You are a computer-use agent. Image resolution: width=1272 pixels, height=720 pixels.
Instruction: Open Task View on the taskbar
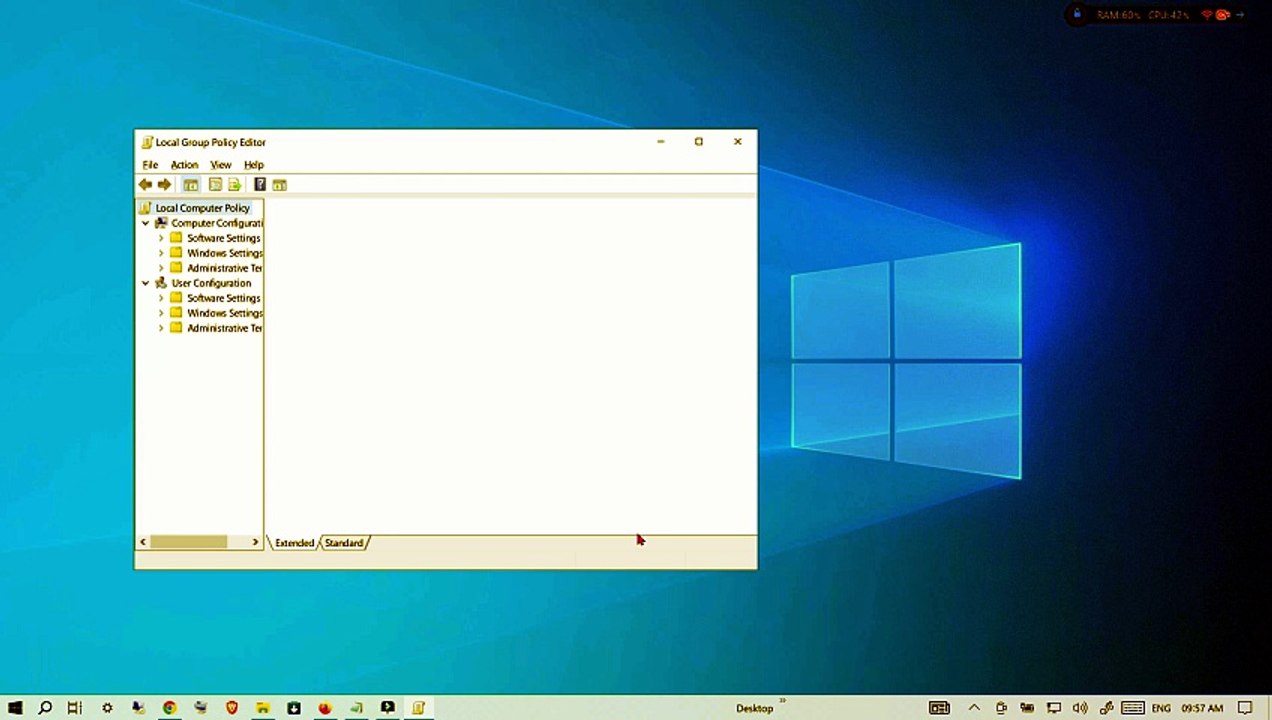(75, 708)
